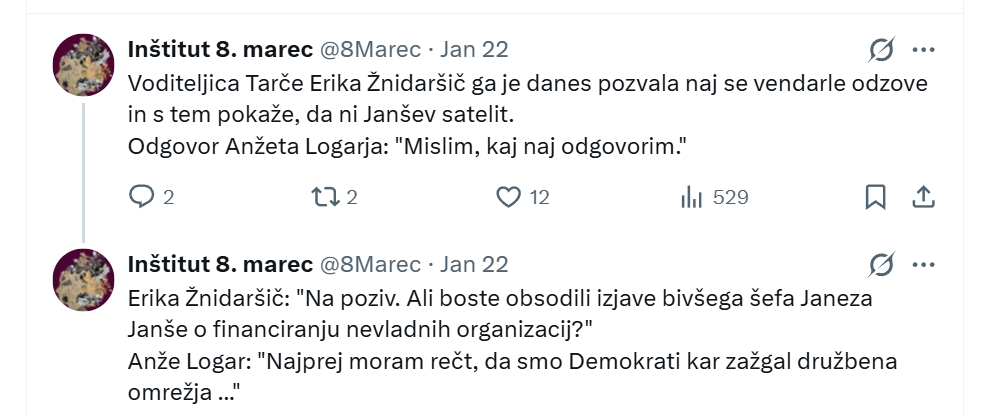Click Grok icon on first tweet
The image size is (996, 417).
pyautogui.click(x=881, y=49)
